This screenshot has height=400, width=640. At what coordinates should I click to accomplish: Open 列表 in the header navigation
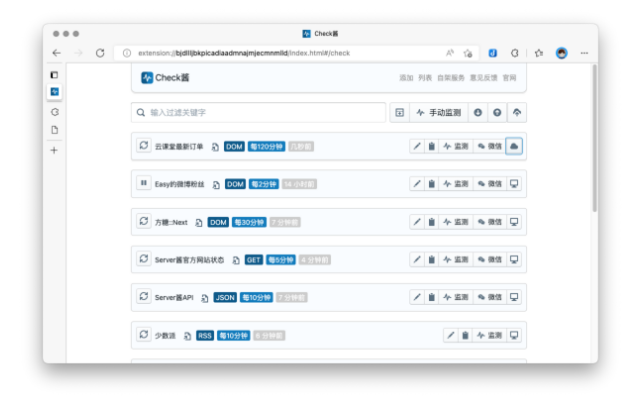click(425, 78)
